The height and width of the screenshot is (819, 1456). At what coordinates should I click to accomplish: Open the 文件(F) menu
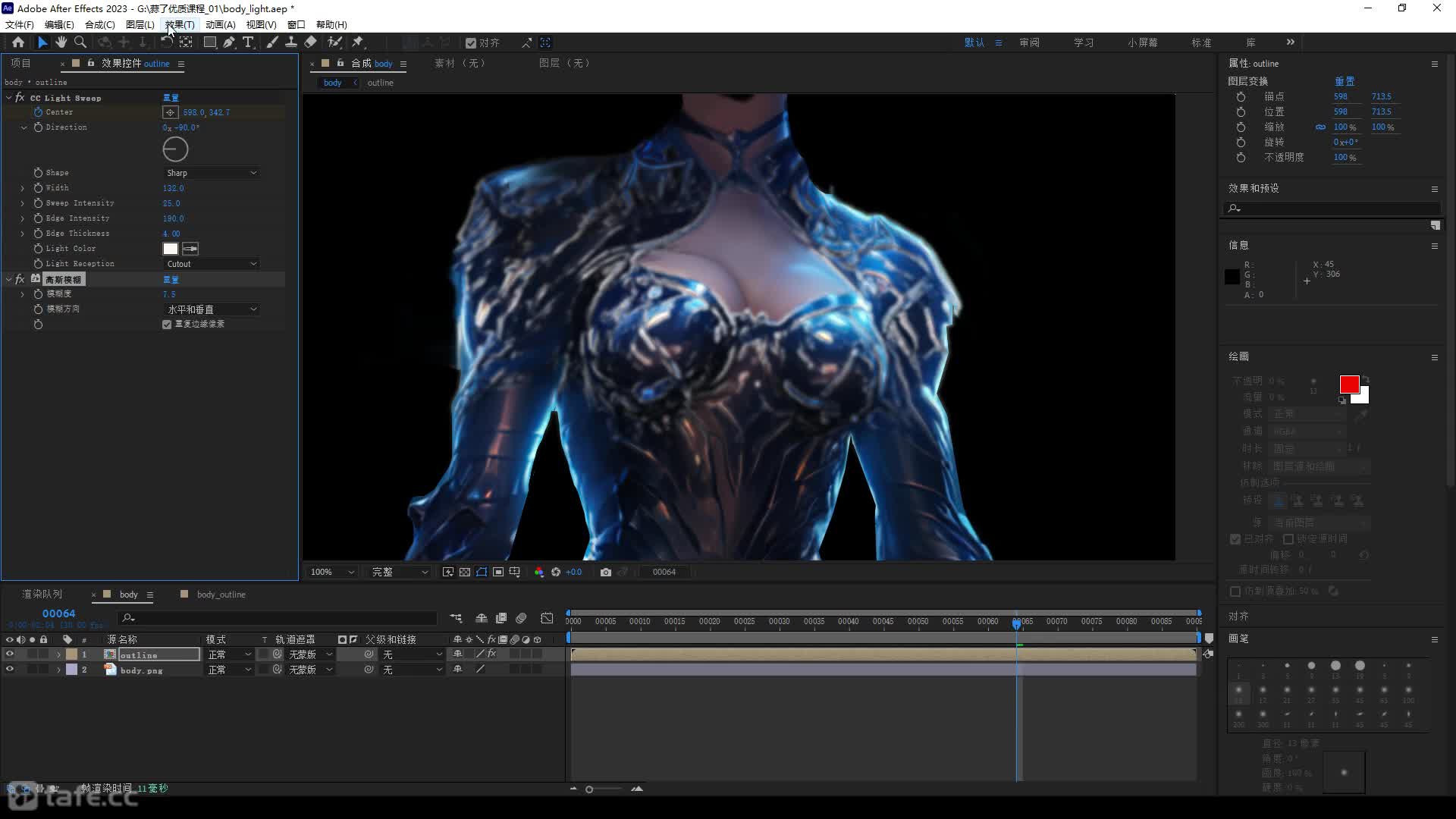point(20,24)
